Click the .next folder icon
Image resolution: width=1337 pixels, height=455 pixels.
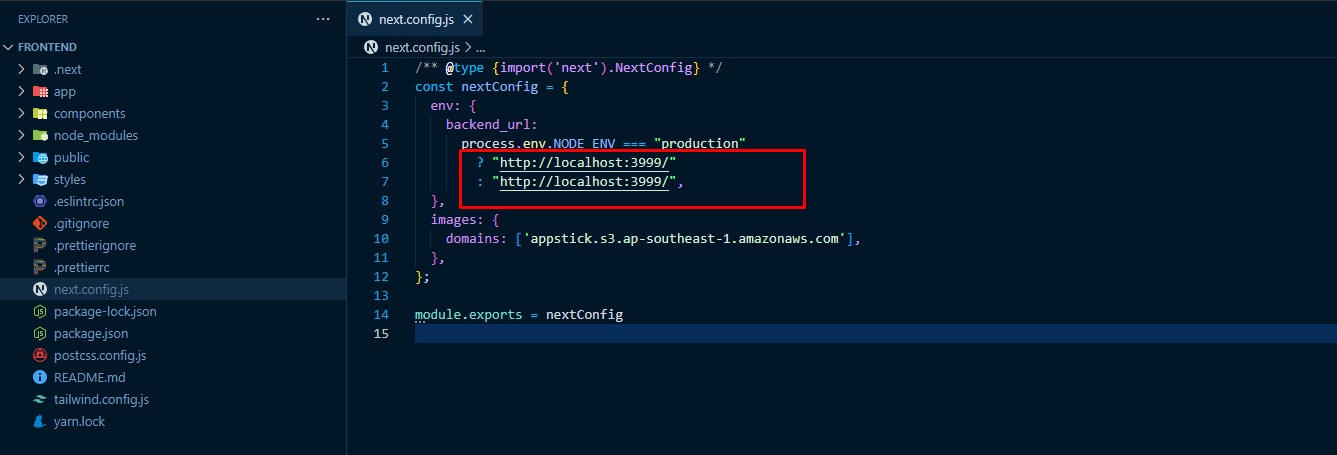click(x=40, y=69)
